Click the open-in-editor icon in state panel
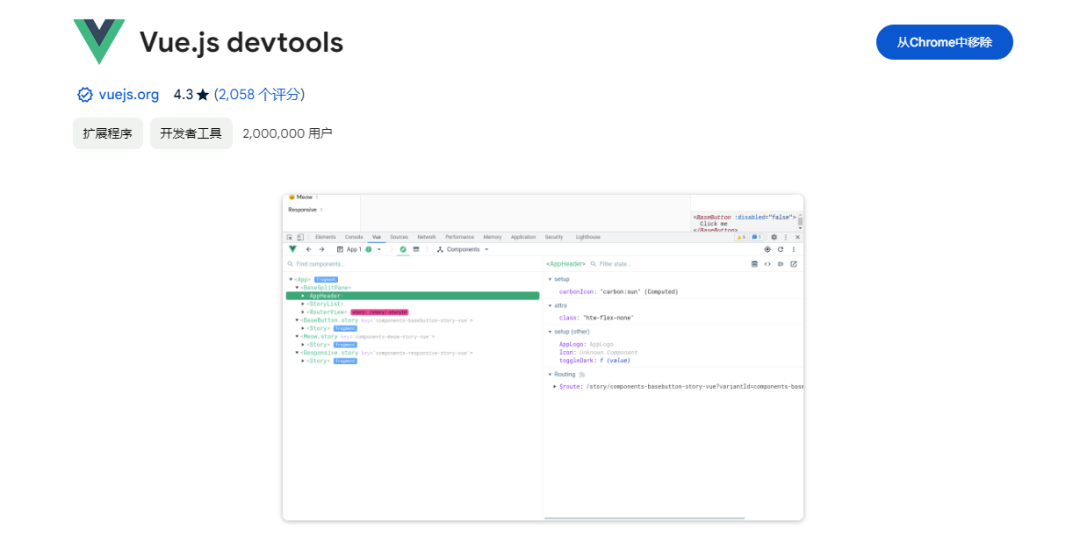1080x559 pixels. [793, 264]
